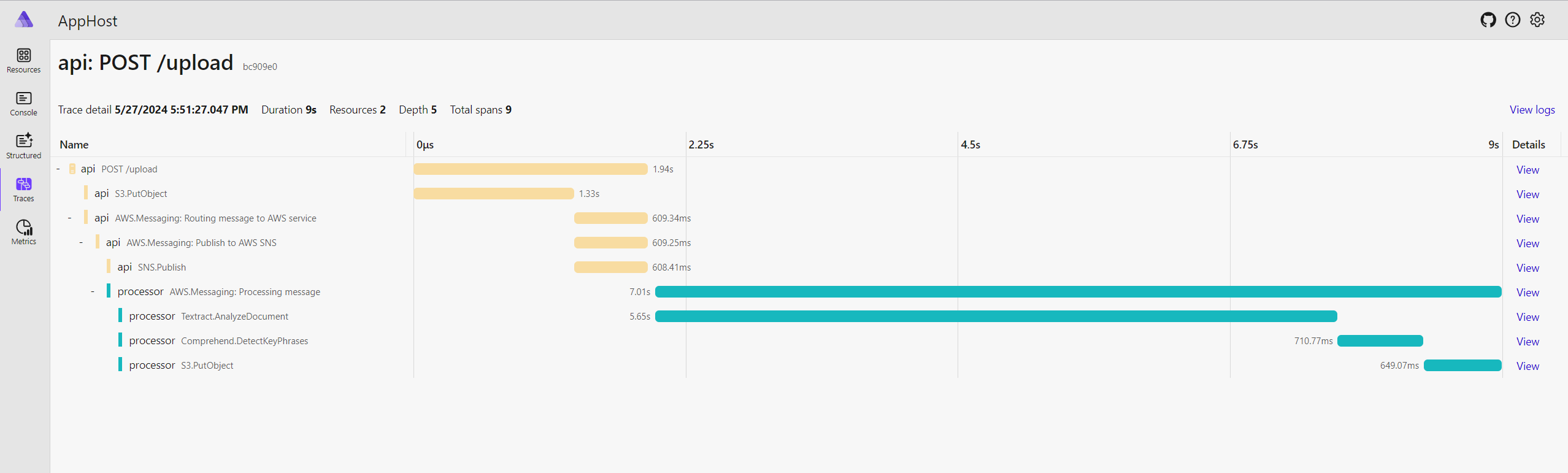
Task: View details of Textract.AnalyzeDocument span
Action: pyautogui.click(x=1528, y=317)
